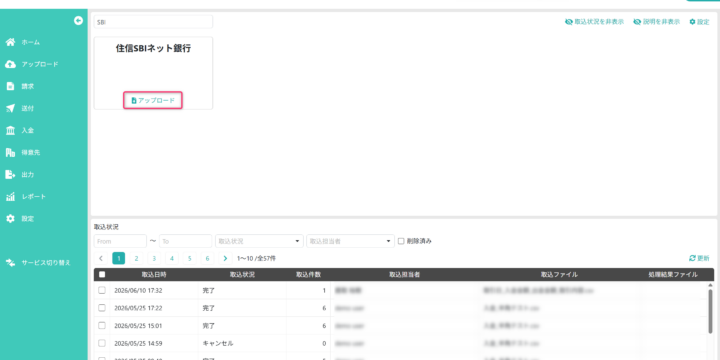Click the アップロード button under 住信SBIネット銀行
Image resolution: width=720 pixels, height=360 pixels.
(153, 100)
